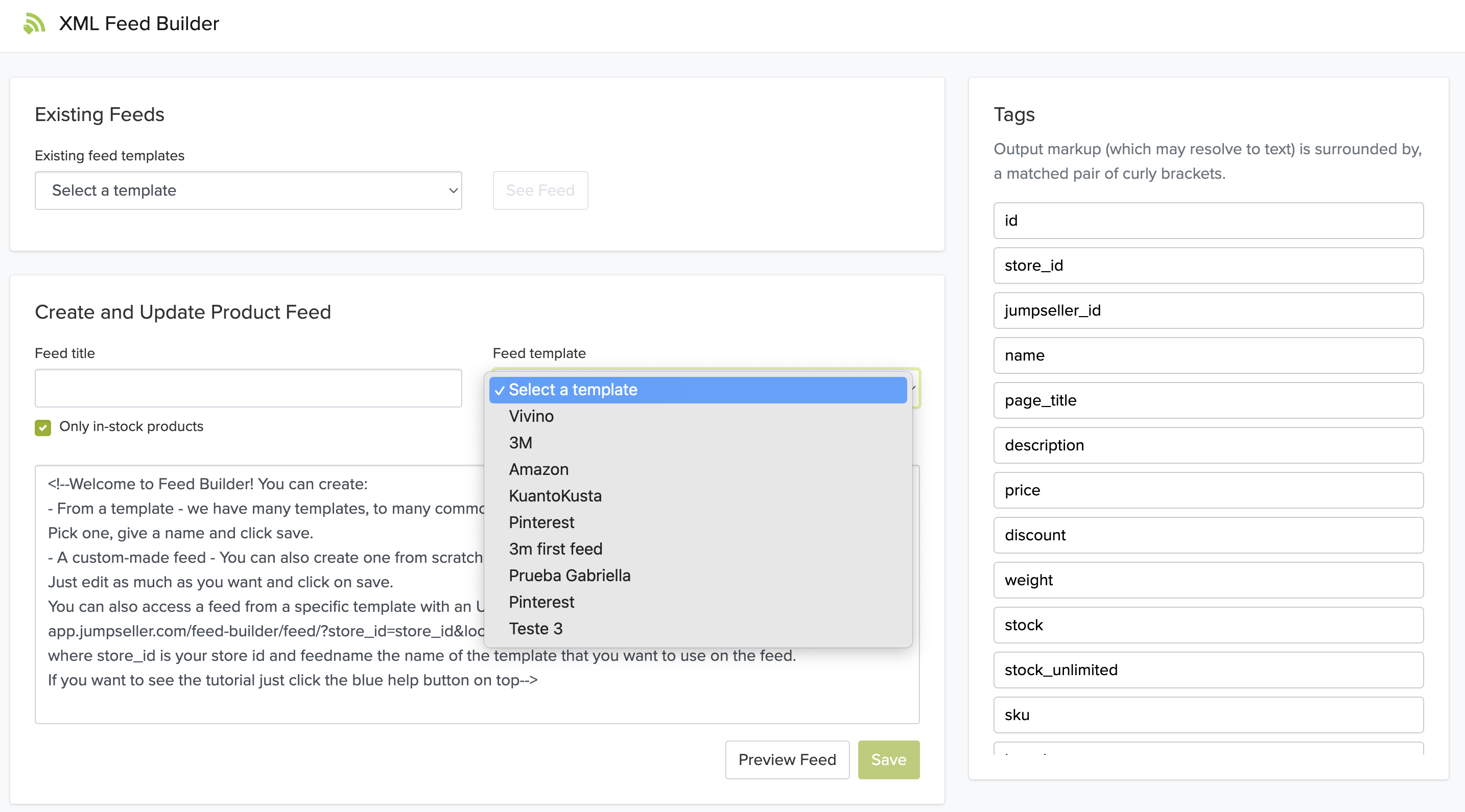
Task: Select the Teste 3 template option
Action: click(x=535, y=628)
